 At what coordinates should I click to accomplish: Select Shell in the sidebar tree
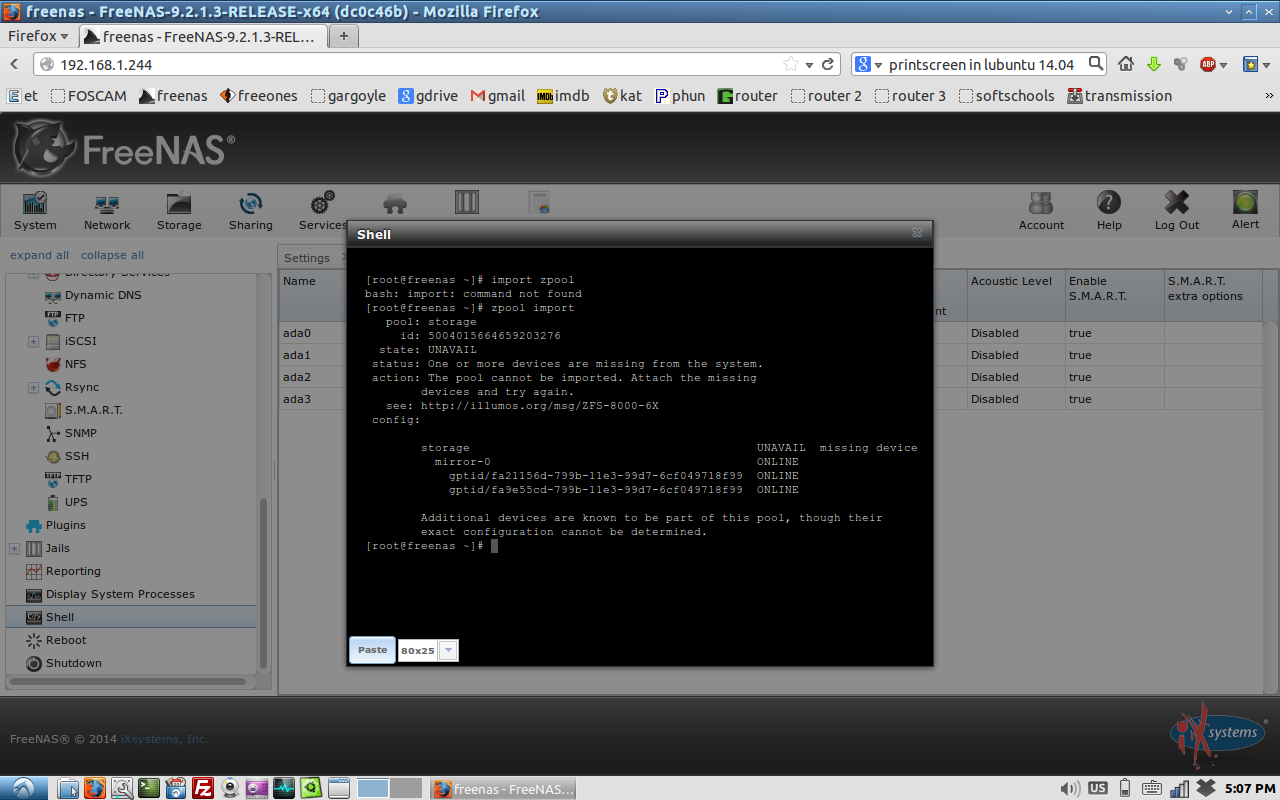pyautogui.click(x=60, y=617)
